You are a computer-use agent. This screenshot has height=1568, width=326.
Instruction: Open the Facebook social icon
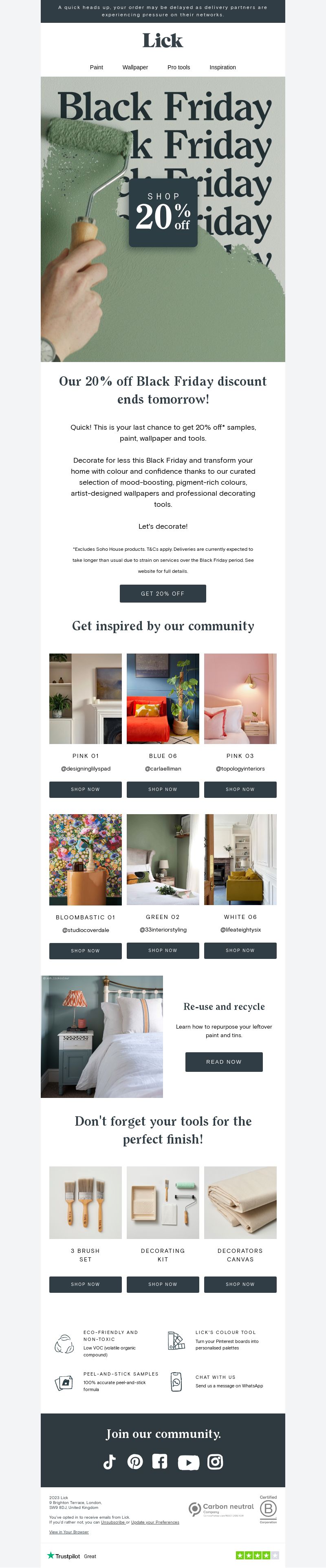point(160,1462)
